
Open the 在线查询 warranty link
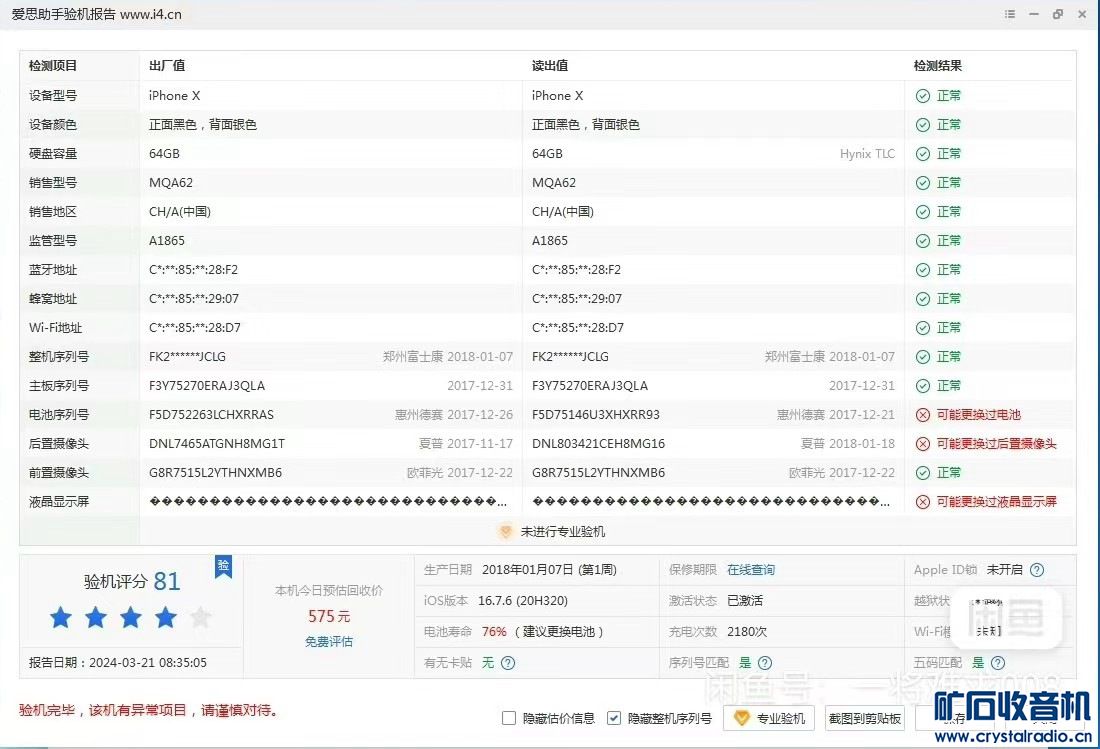pos(751,570)
